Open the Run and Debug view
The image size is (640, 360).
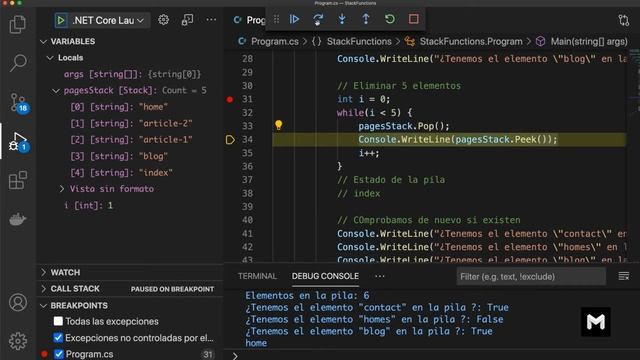pyautogui.click(x=18, y=141)
